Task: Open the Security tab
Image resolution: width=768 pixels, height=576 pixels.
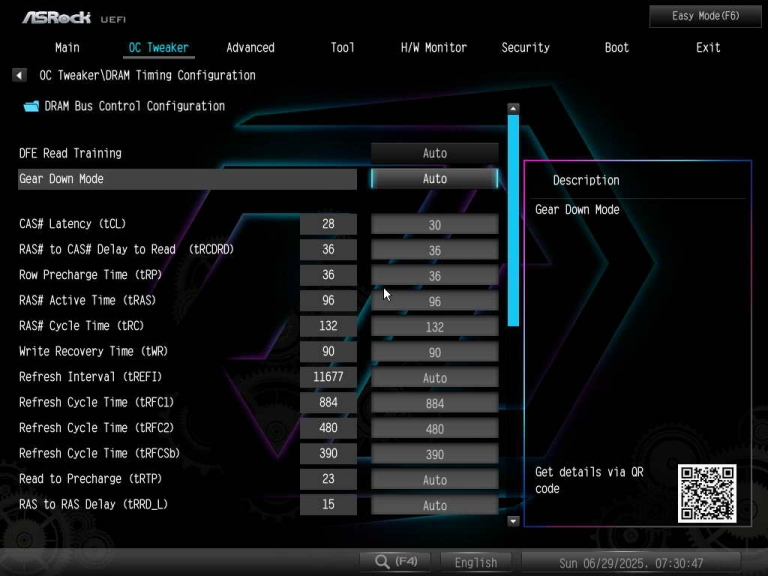Action: (525, 48)
